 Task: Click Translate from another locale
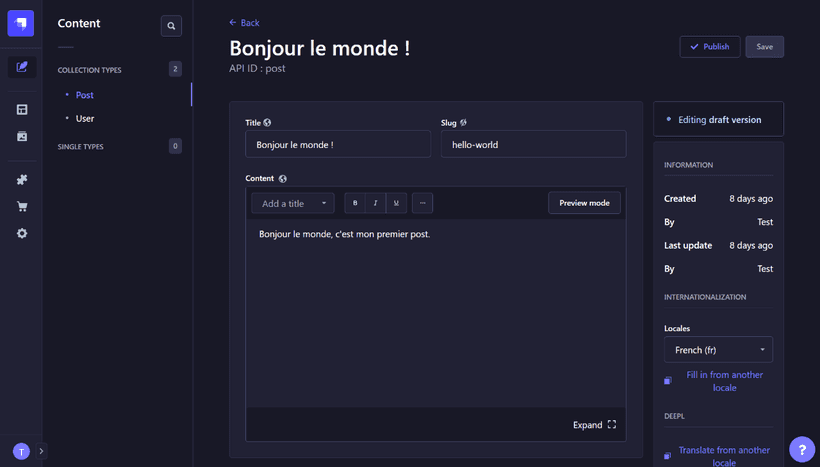pos(724,456)
